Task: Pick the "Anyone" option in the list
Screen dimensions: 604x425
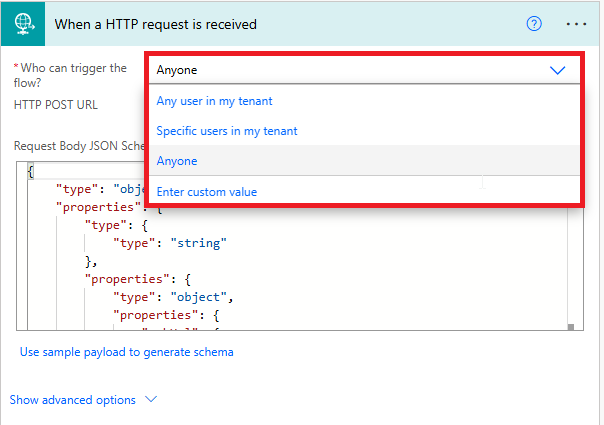Action: pyautogui.click(x=177, y=161)
